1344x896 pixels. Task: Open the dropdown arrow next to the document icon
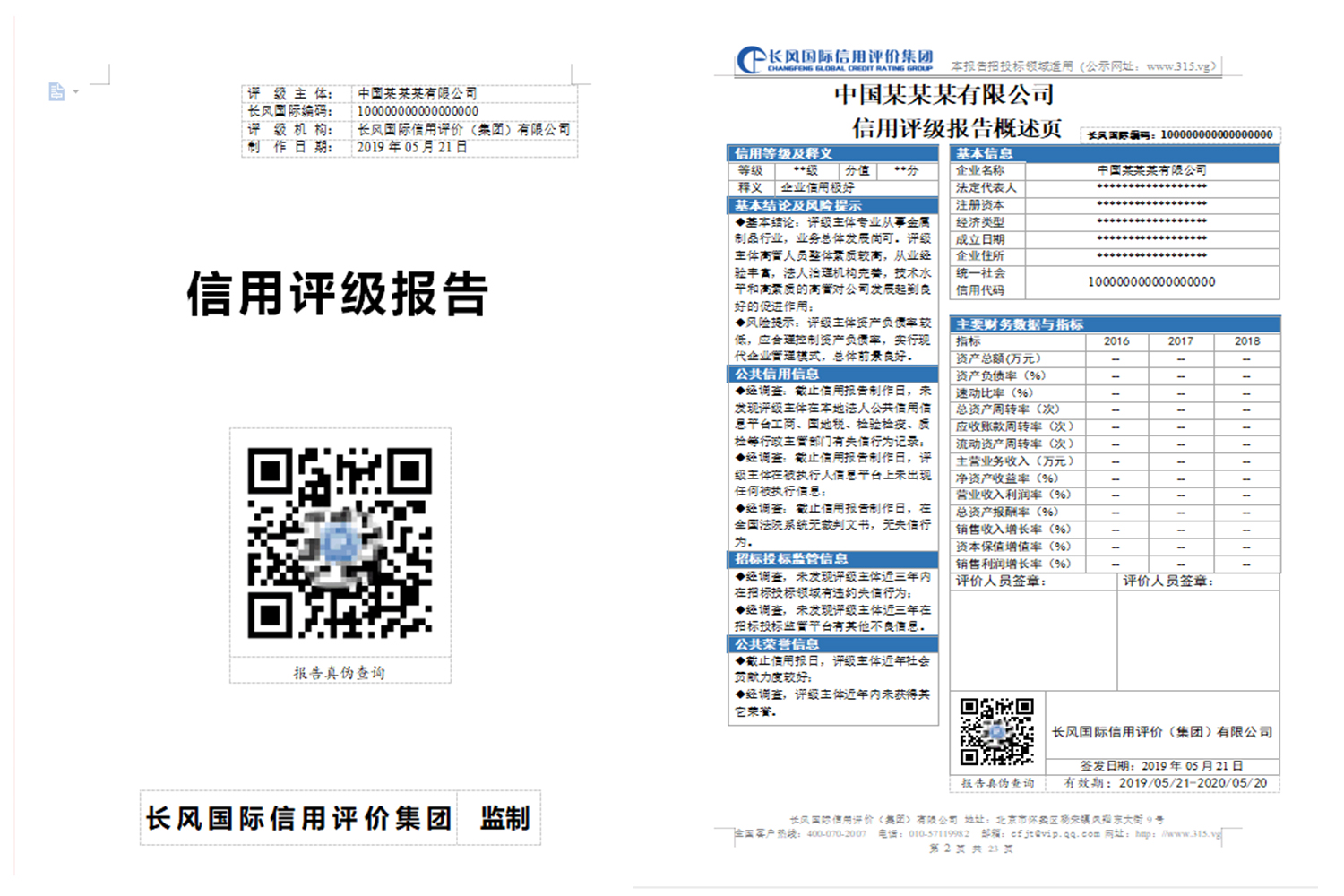75,91
